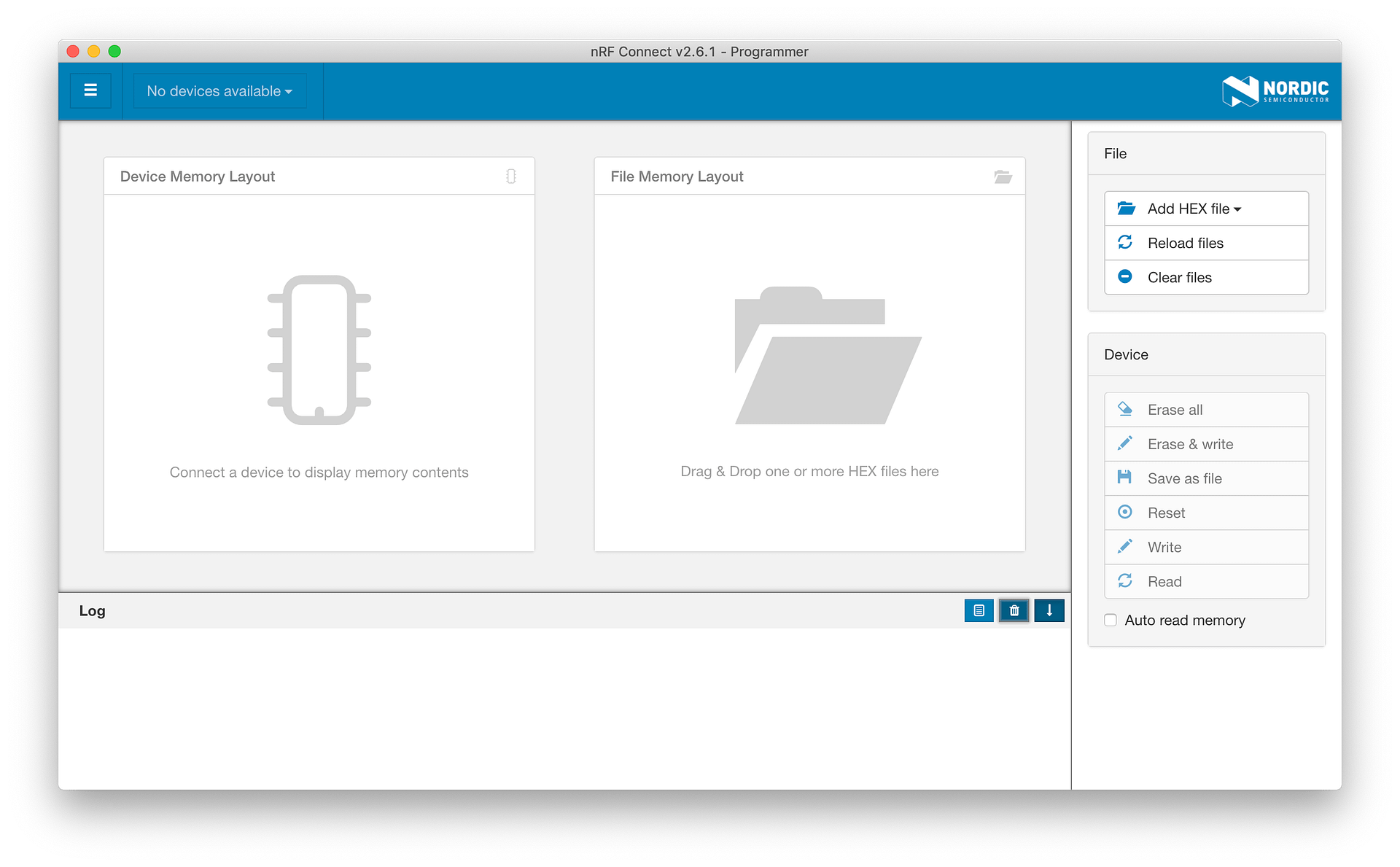Click the Write pencil icon
The width and height of the screenshot is (1400, 867).
point(1124,546)
